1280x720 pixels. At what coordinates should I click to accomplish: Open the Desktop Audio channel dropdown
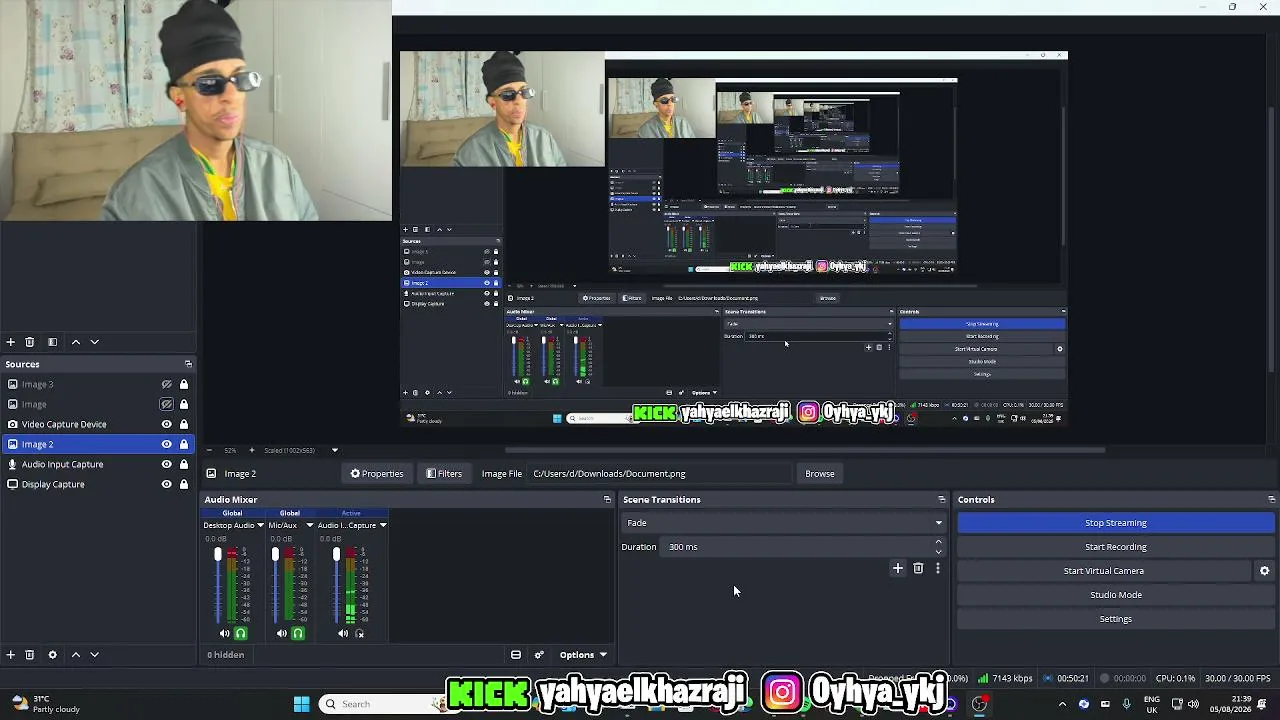(260, 525)
